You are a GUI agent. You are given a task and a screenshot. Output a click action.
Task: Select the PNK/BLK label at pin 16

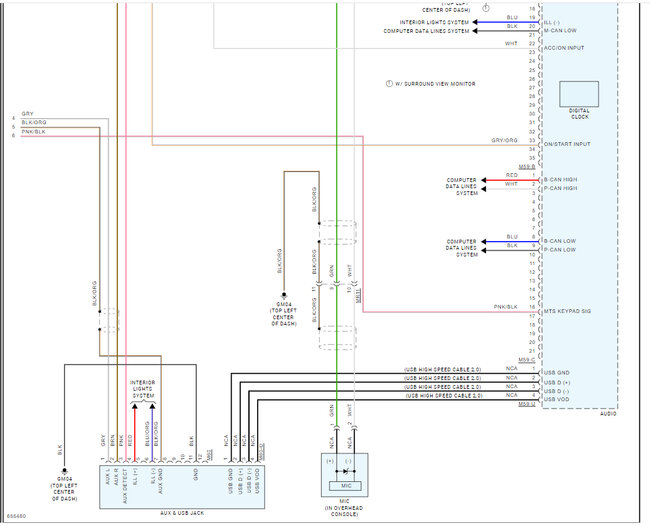[505, 307]
